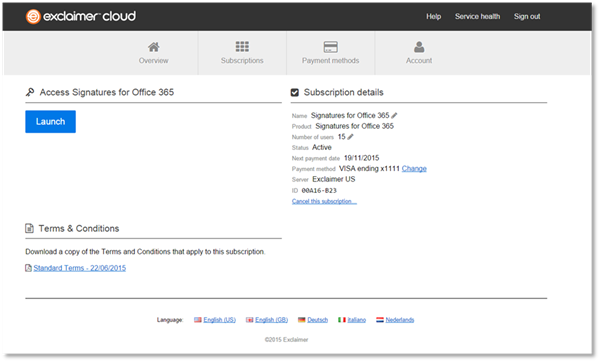This screenshot has width=600, height=362.
Task: Click the PDF icon beside Standard Terms
Action: tap(28, 268)
